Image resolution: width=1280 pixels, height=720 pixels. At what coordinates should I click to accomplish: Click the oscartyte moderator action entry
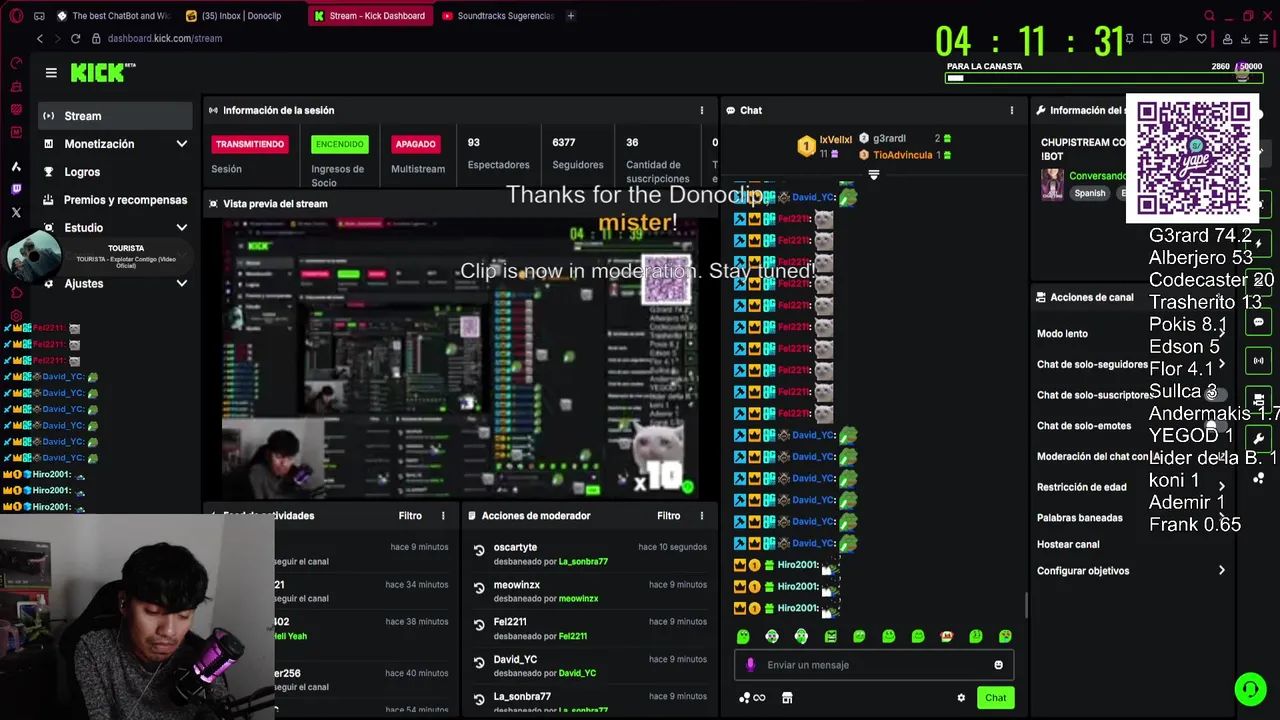tap(590, 554)
